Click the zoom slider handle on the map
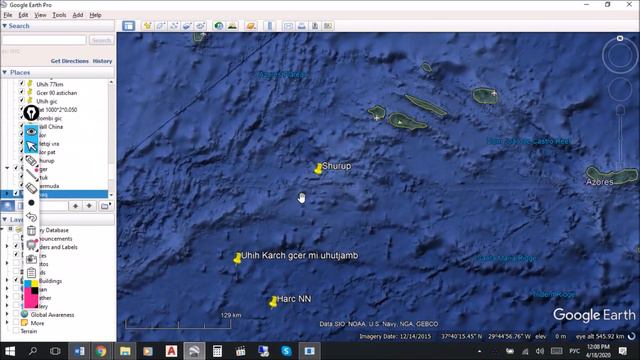 620,109
